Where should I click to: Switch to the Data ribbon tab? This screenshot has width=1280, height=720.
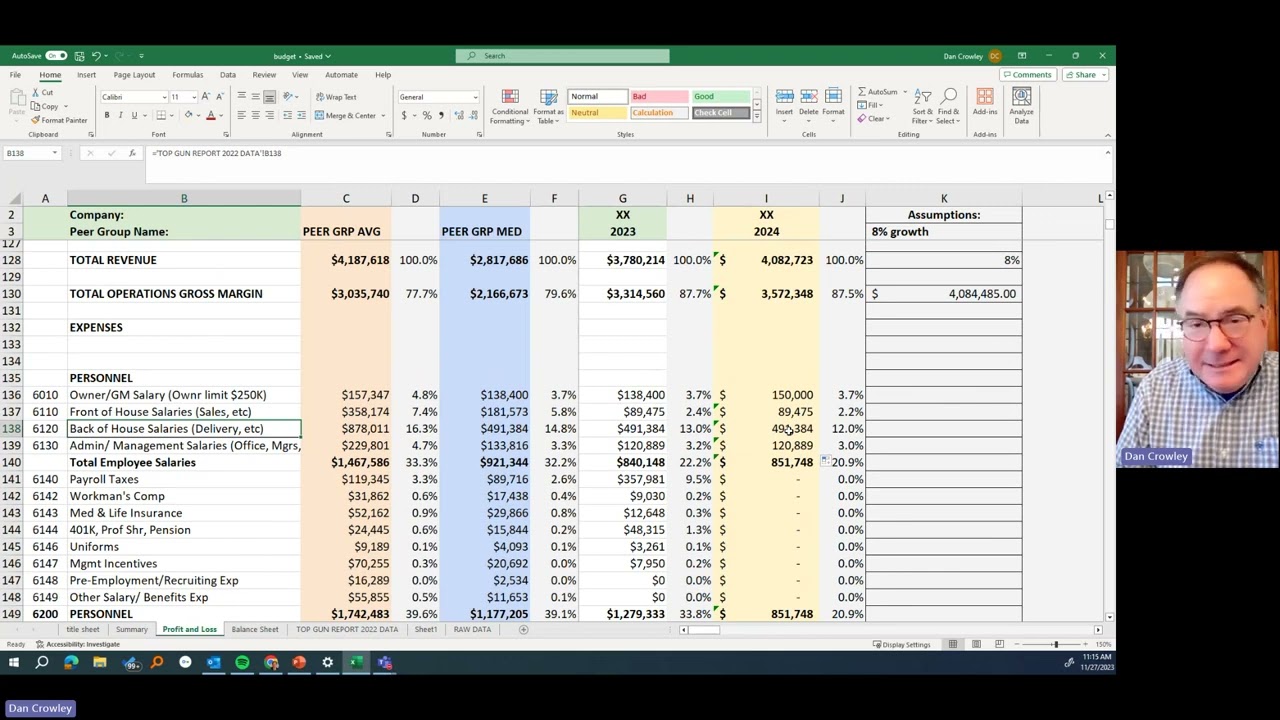(x=228, y=75)
